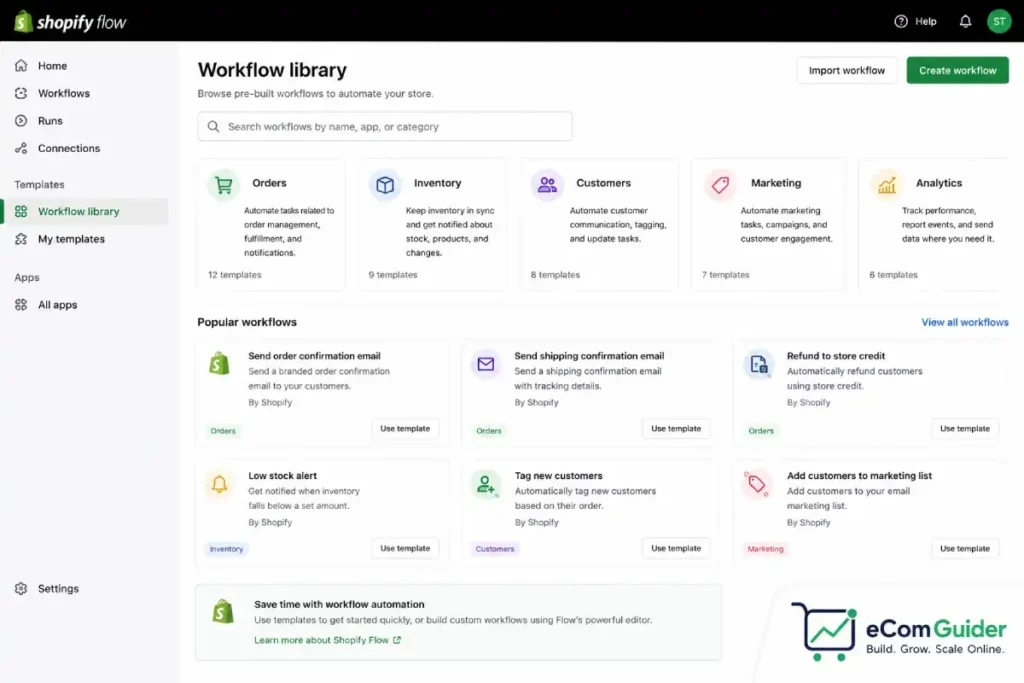Open the Analytics category card title
This screenshot has height=683, width=1024.
[x=938, y=183]
